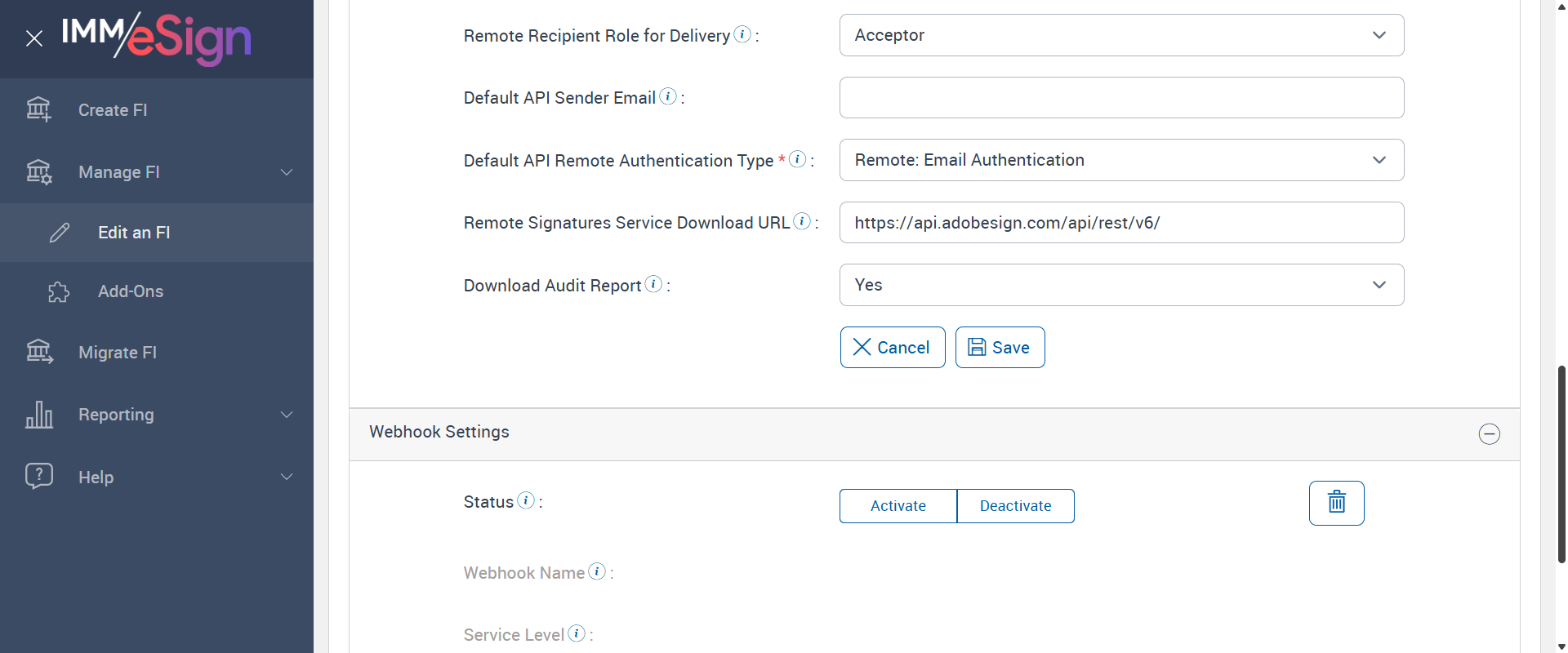Click info icon beside Remote Recipient Role for Delivery
This screenshot has height=653, width=1568.
point(742,34)
